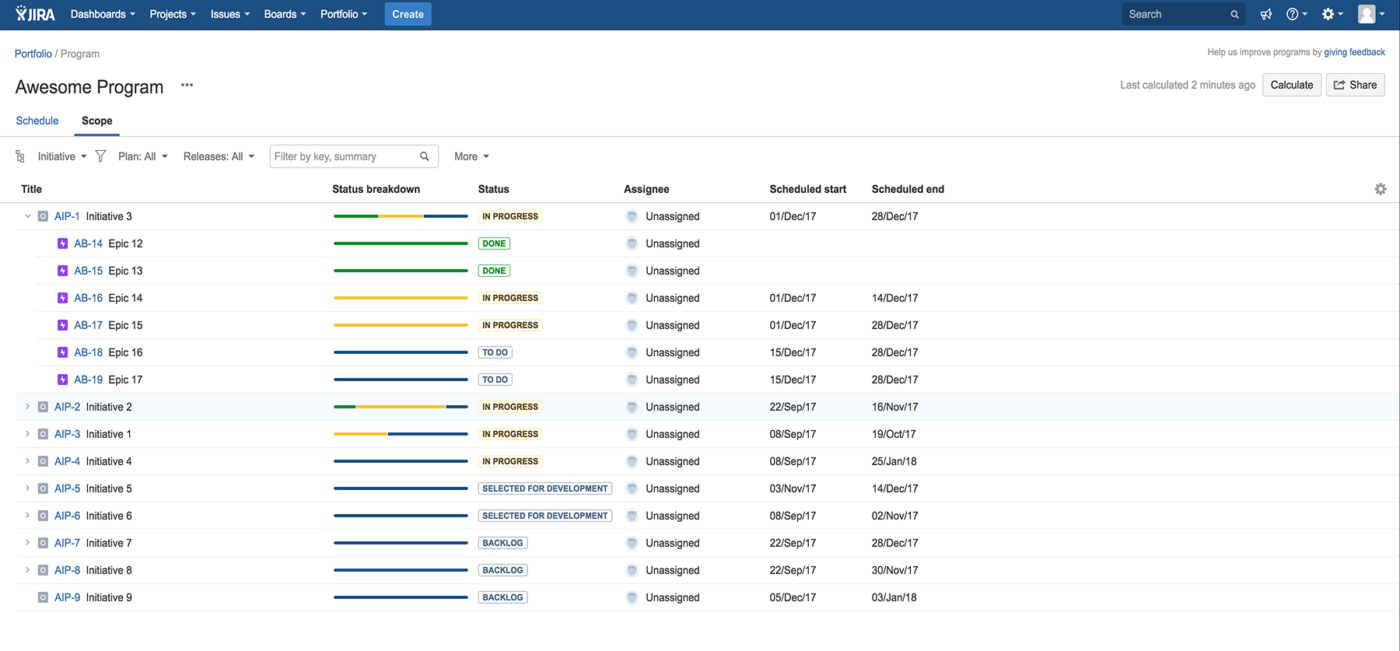This screenshot has width=1400, height=651.
Task: Switch to the Schedule tab
Action: coord(37,120)
